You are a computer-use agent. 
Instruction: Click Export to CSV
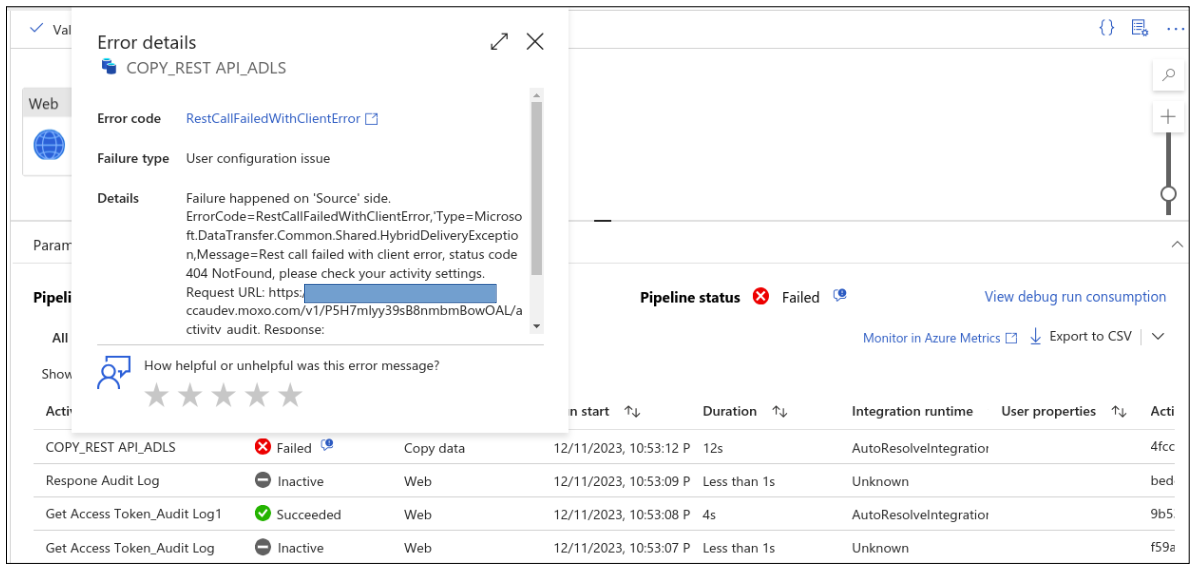1081,336
